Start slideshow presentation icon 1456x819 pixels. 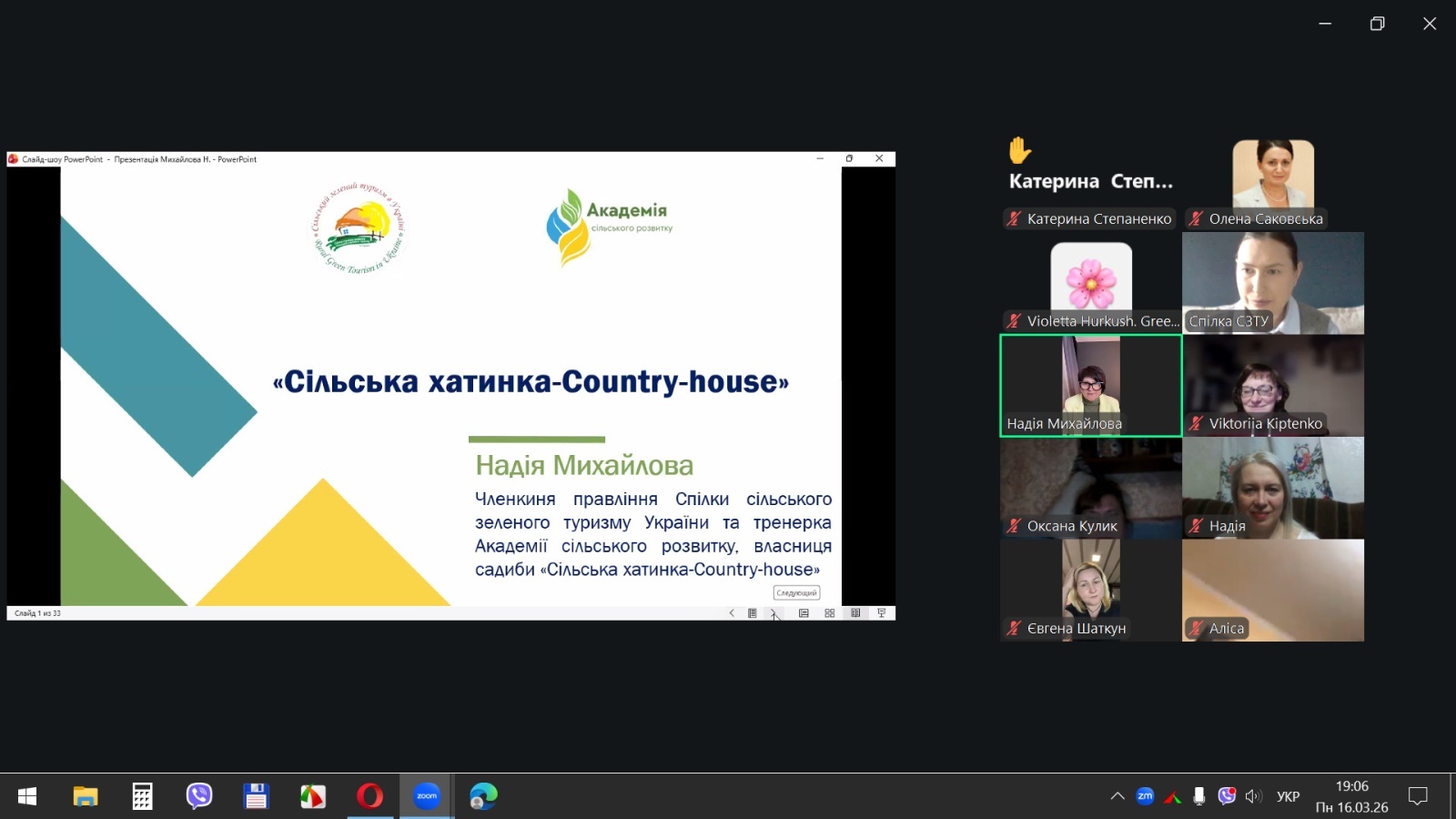[881, 613]
